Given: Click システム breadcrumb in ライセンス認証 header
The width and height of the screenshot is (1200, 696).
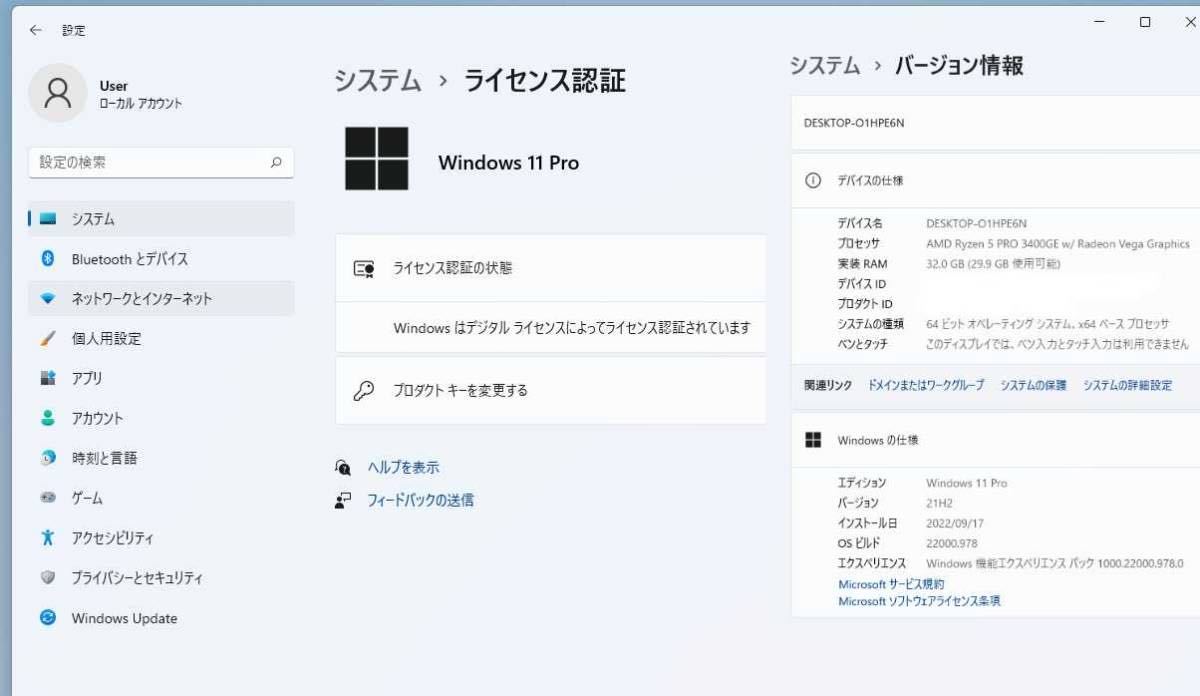Looking at the screenshot, I should [377, 81].
